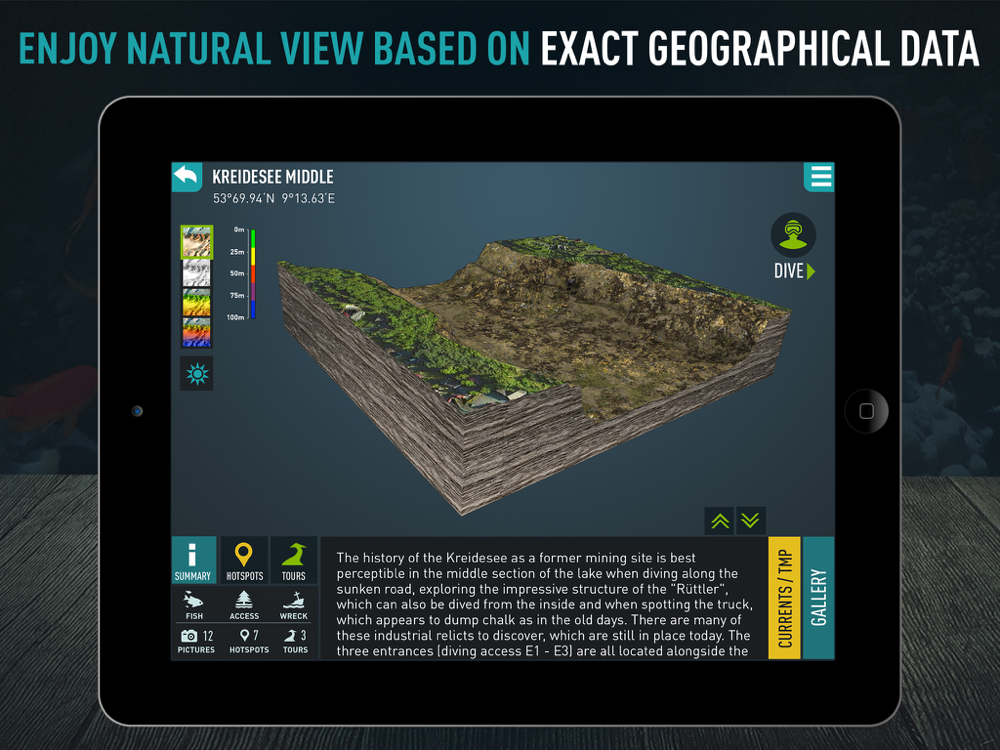The image size is (1000, 750).
Task: Pick the blue-orange depth color map swatch
Action: [x=196, y=332]
